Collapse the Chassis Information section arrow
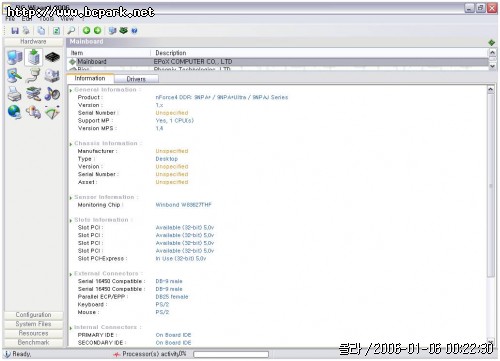 (x=71, y=144)
